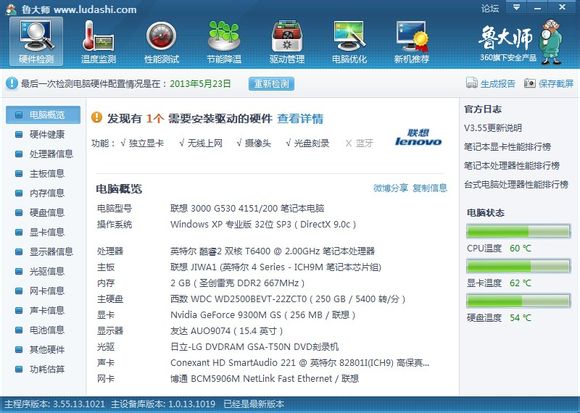Open the 硬件检测 hardware detection toolbar icon

[36, 41]
